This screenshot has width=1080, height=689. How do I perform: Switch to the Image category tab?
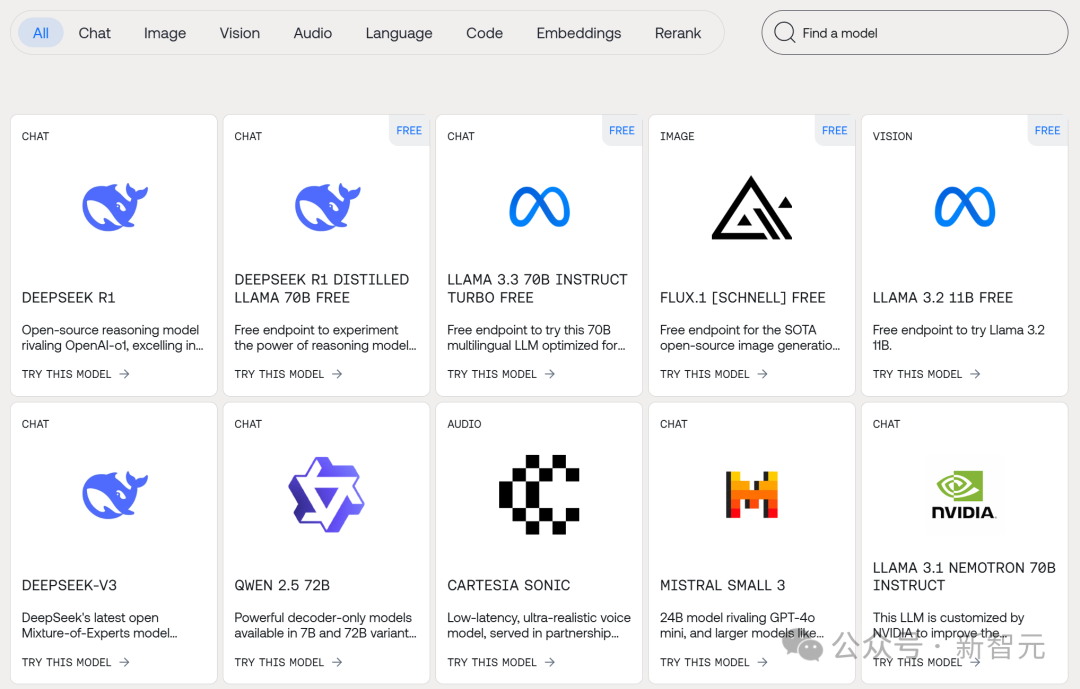coord(165,33)
